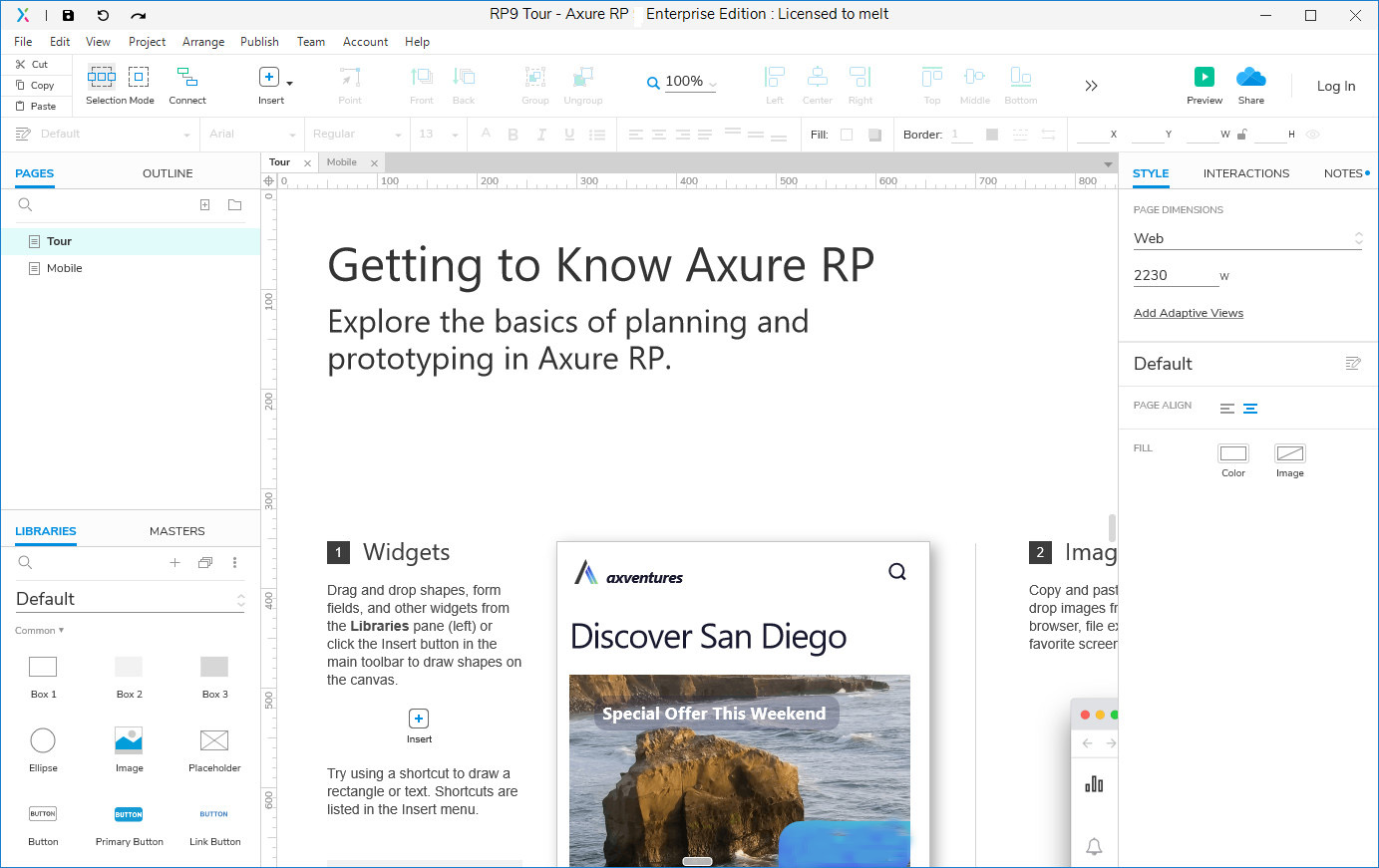This screenshot has height=868, width=1379.
Task: Set page align to left
Action: click(1227, 409)
